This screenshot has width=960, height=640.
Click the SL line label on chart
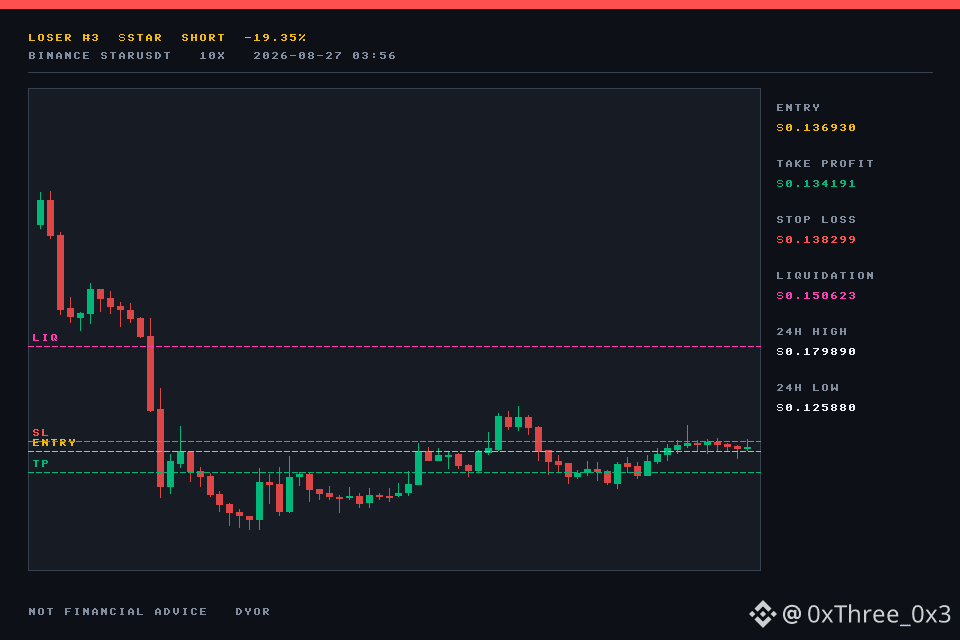(x=40, y=432)
